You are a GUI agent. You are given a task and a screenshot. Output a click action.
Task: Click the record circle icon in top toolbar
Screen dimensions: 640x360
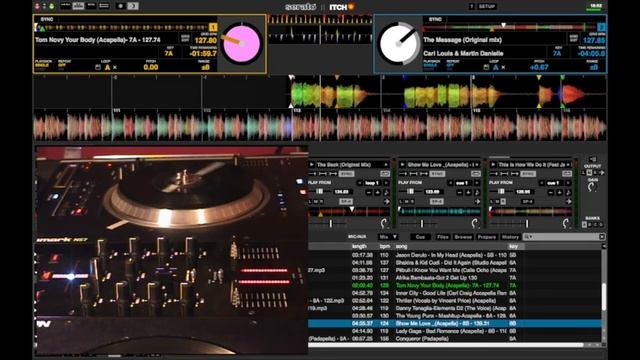[x=120, y=6]
